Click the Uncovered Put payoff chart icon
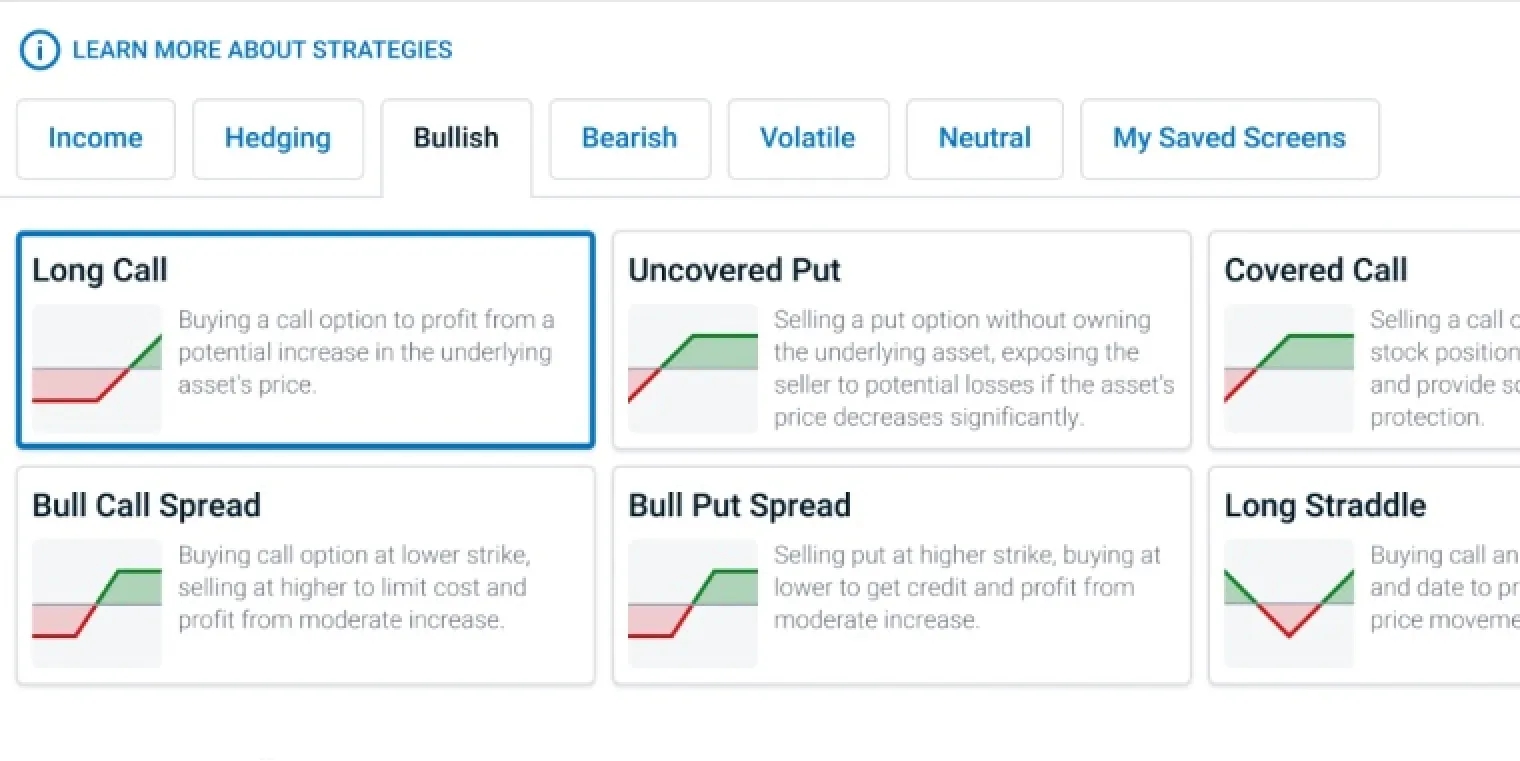 point(693,368)
